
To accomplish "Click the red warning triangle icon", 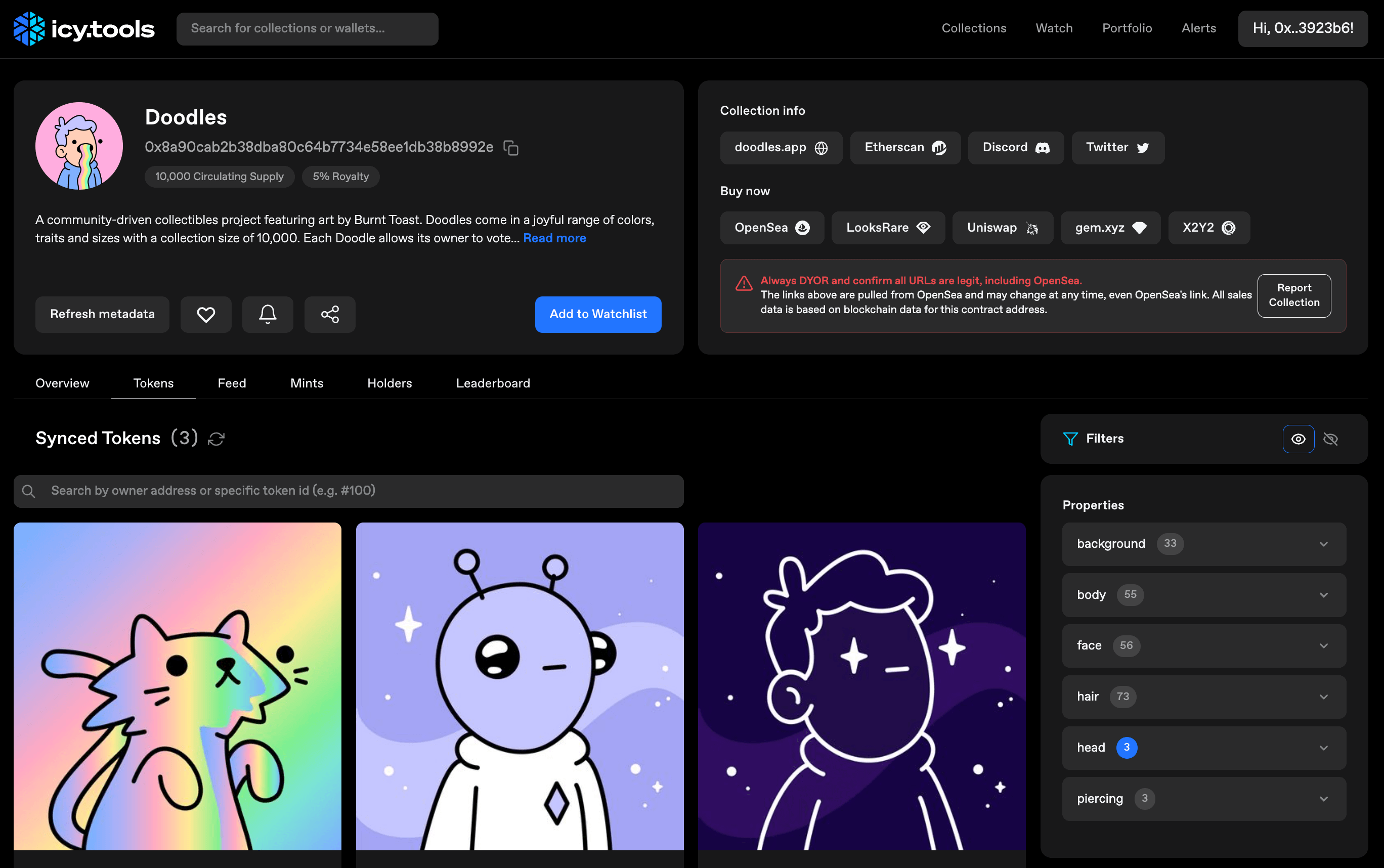I will (x=744, y=283).
